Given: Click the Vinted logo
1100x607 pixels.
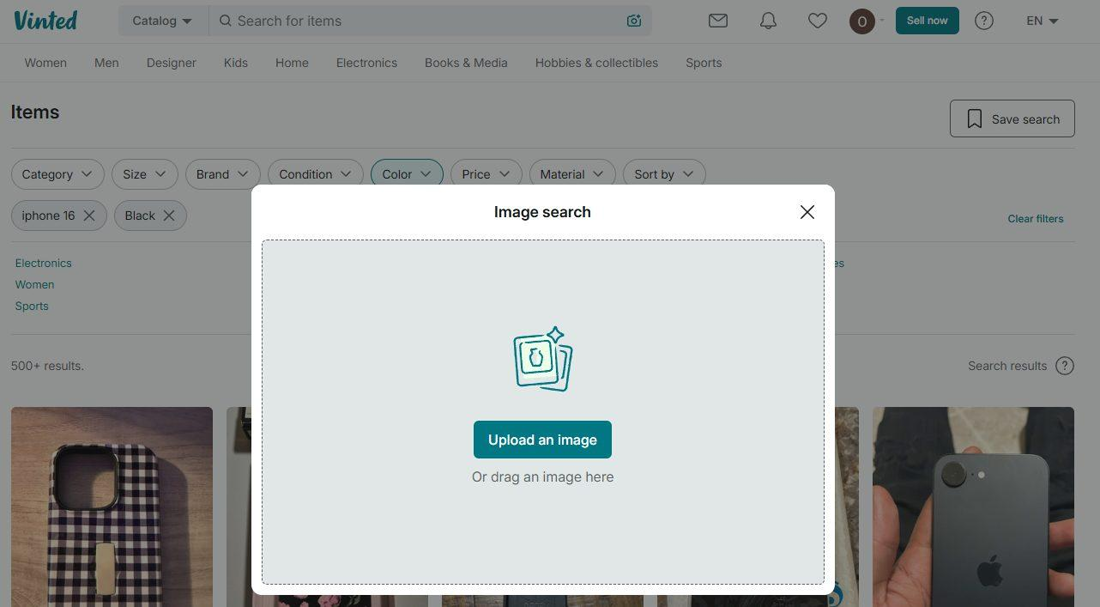Looking at the screenshot, I should coord(46,20).
